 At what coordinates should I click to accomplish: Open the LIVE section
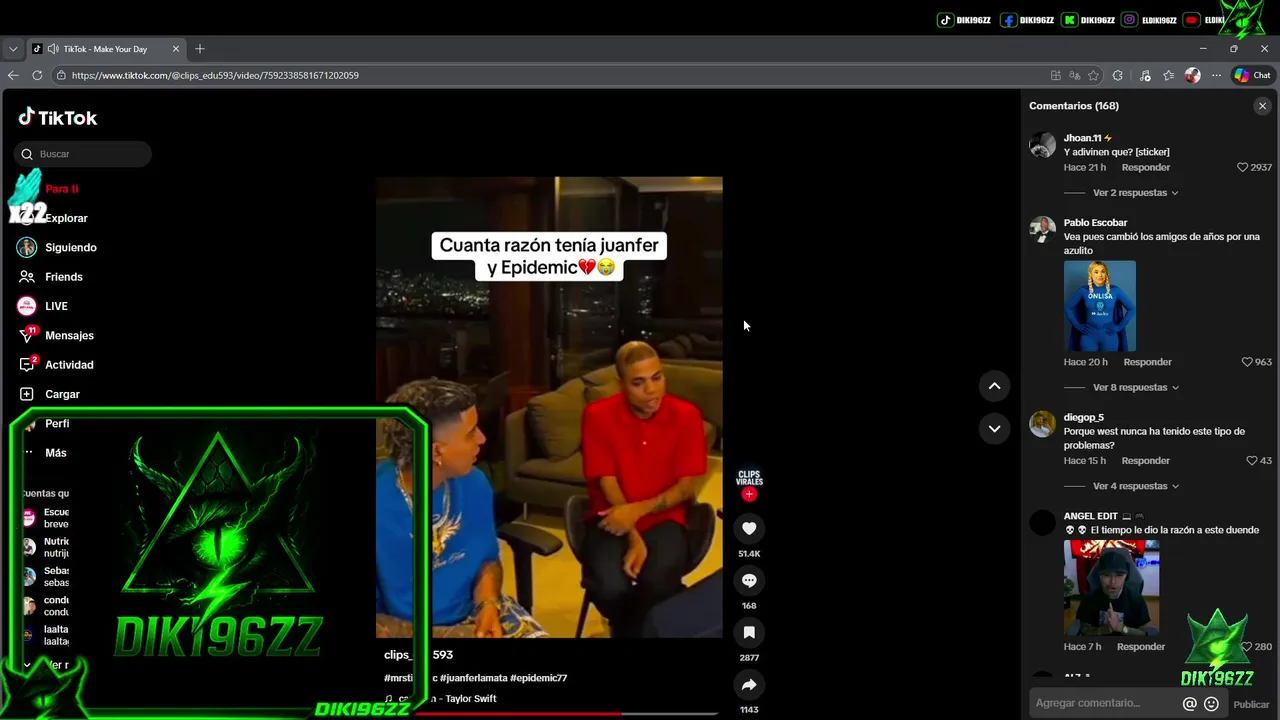(x=42, y=306)
